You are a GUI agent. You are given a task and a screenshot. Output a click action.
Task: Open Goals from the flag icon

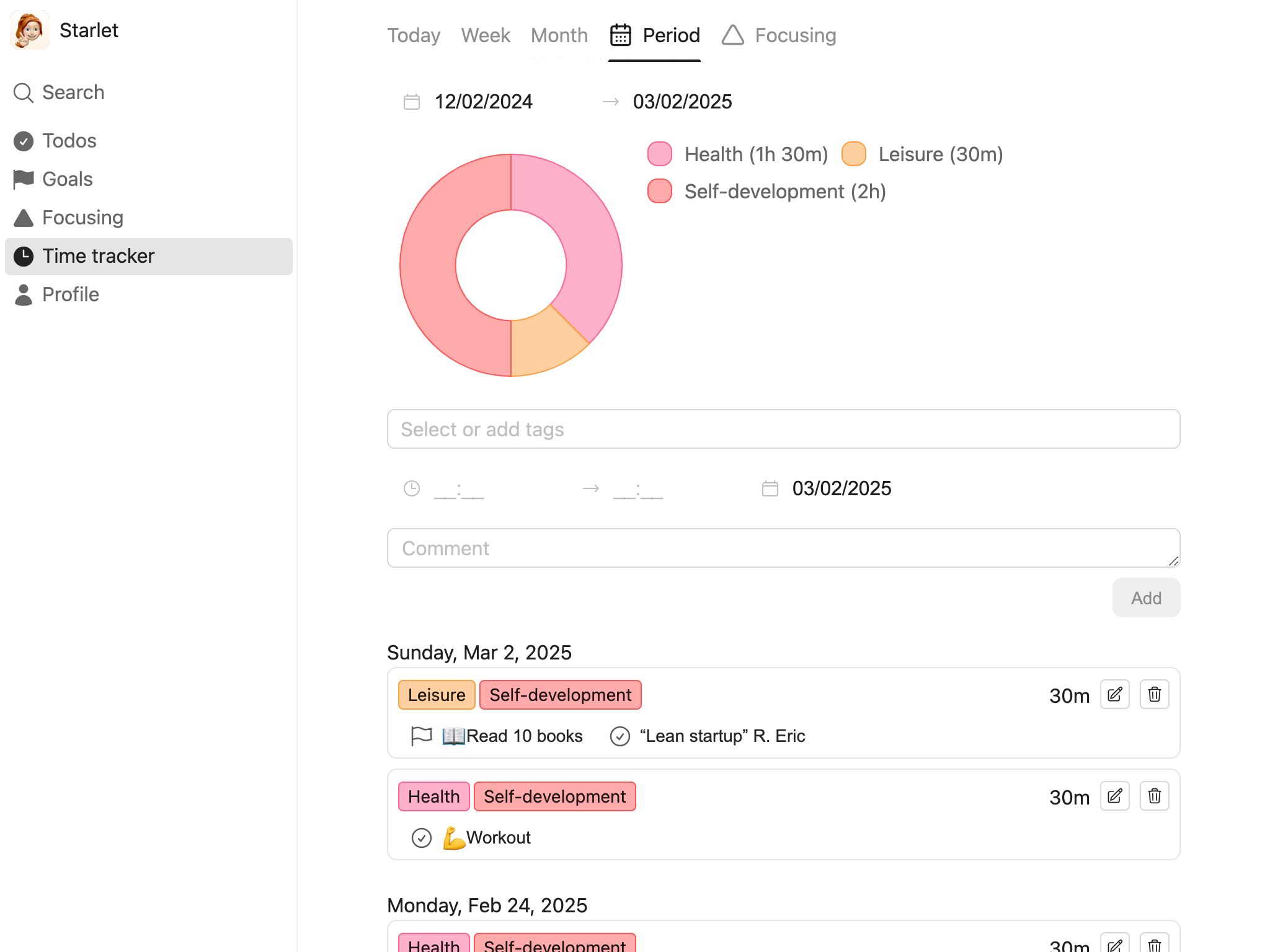coord(24,179)
